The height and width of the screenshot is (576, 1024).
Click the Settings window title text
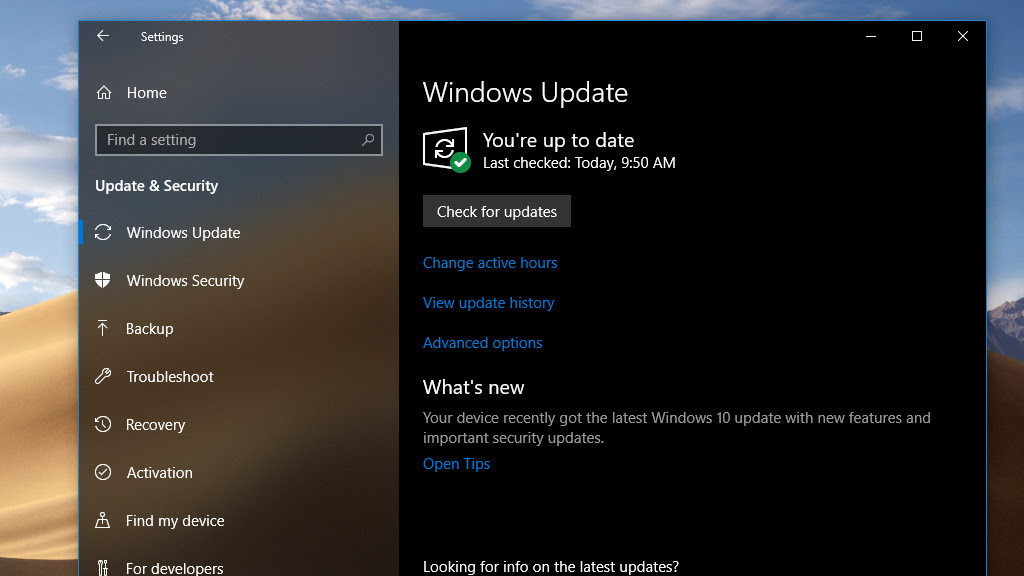[x=162, y=37]
